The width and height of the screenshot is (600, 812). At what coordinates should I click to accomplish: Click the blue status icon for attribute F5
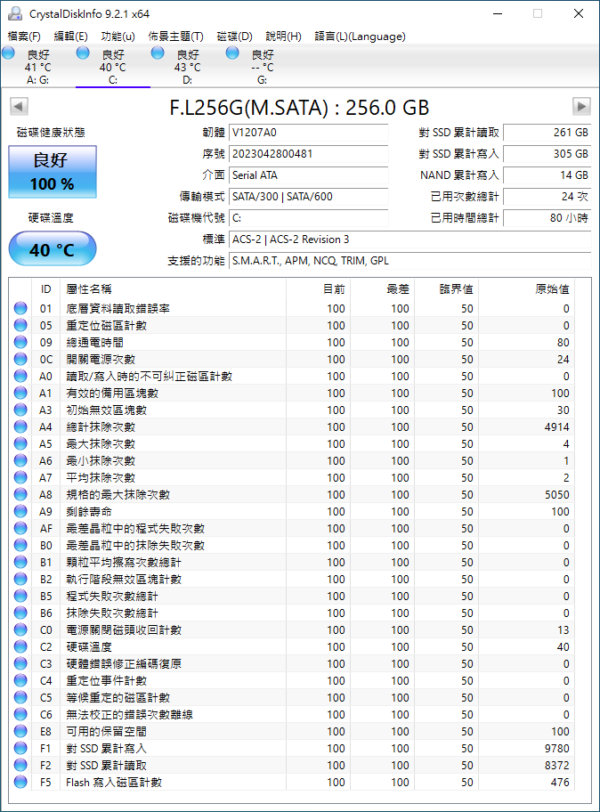click(x=21, y=782)
